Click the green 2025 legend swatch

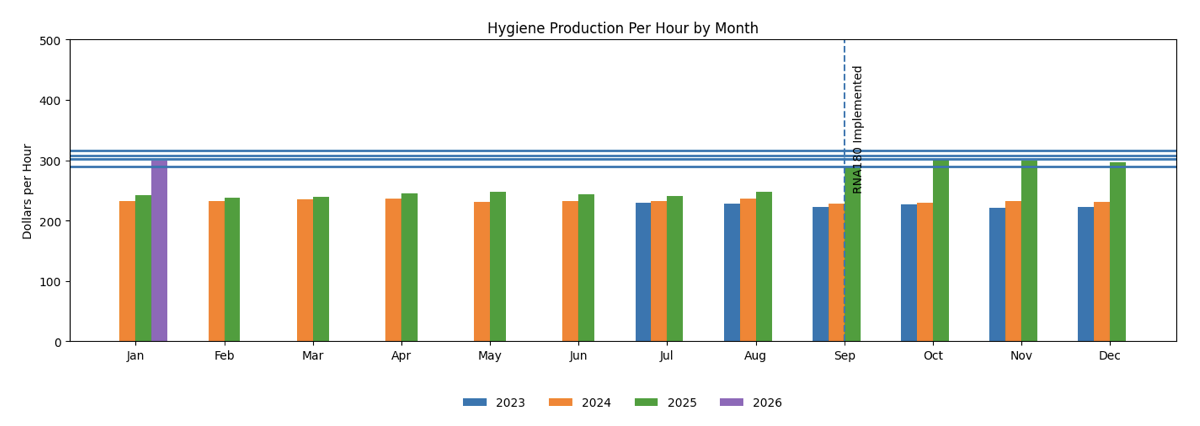pyautogui.click(x=647, y=403)
